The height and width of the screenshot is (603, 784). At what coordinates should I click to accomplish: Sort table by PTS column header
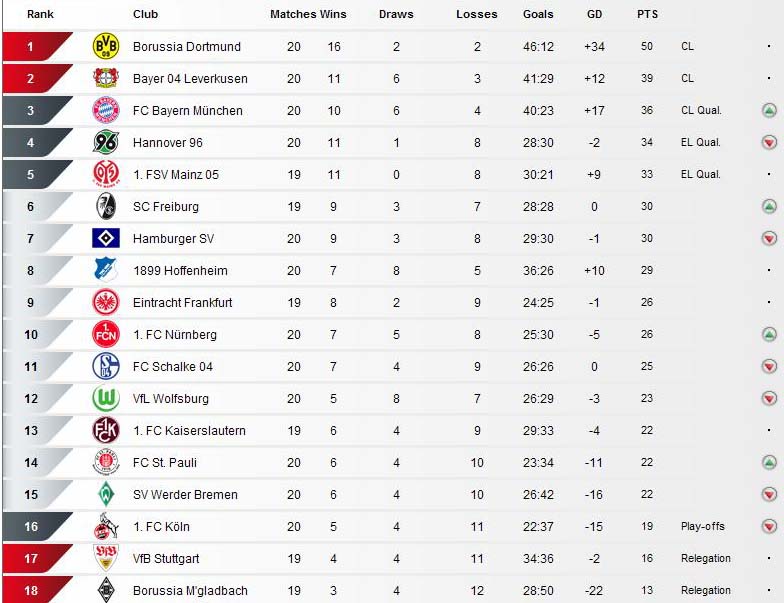coord(647,14)
